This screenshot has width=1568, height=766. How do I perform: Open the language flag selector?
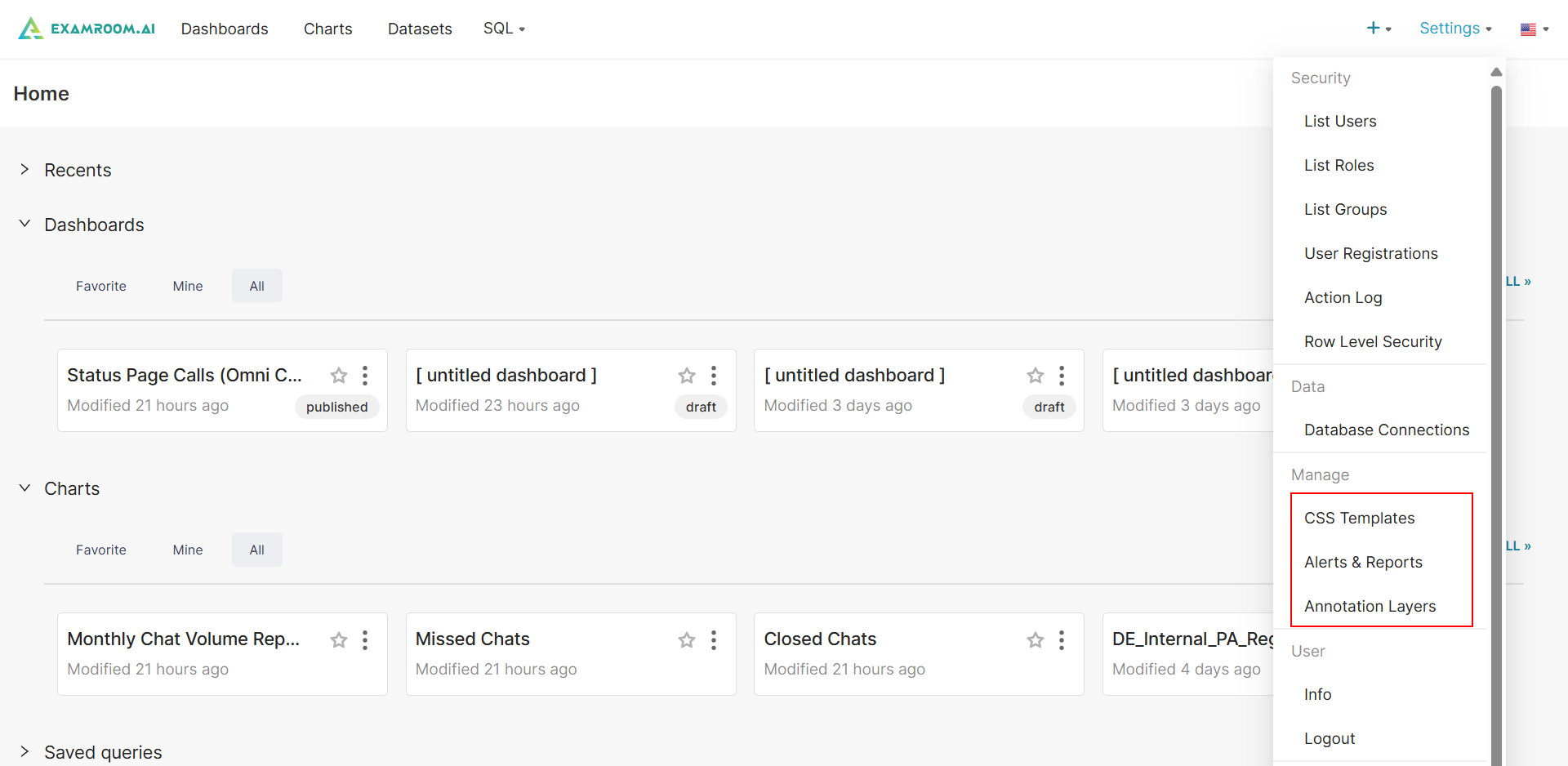tap(1534, 29)
